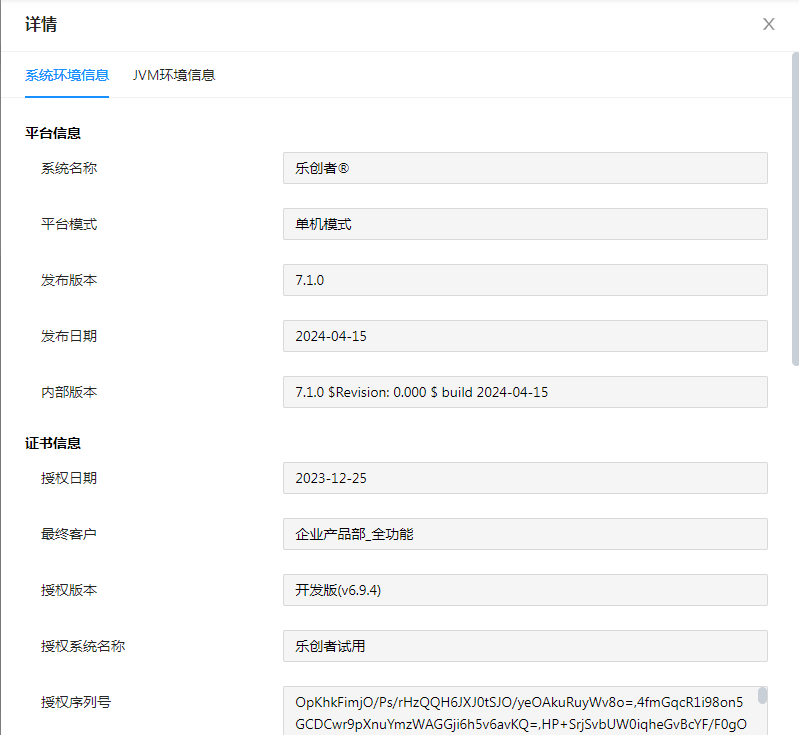799x735 pixels.
Task: Click the scrollbar inside the 授权序列号 box
Action: pos(762,696)
